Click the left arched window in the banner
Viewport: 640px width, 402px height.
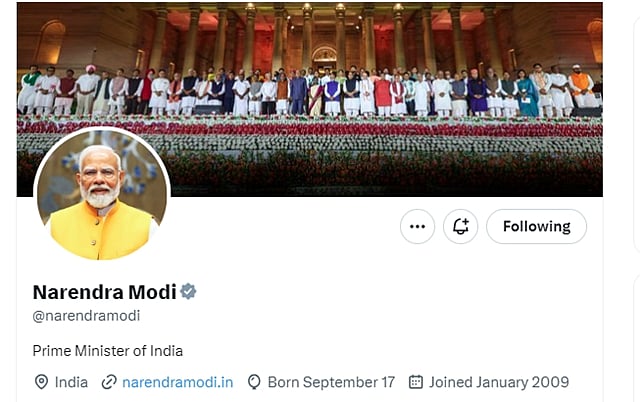click(x=50, y=42)
